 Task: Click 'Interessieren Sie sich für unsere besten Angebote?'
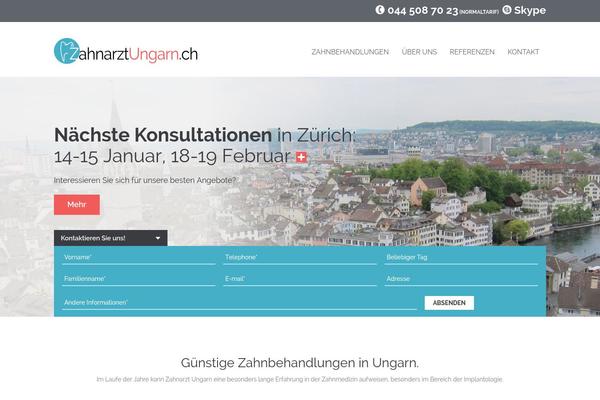click(145, 180)
